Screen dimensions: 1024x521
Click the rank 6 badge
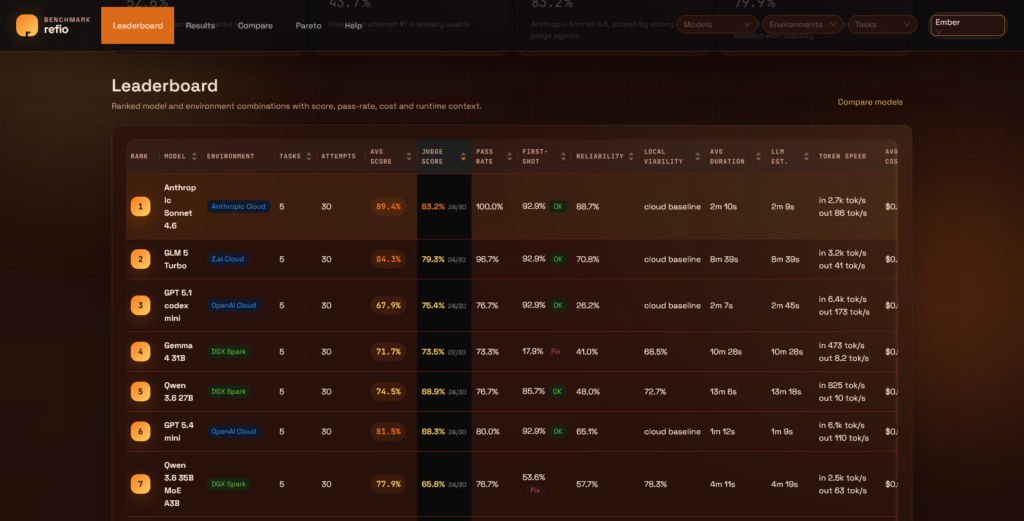coord(140,431)
